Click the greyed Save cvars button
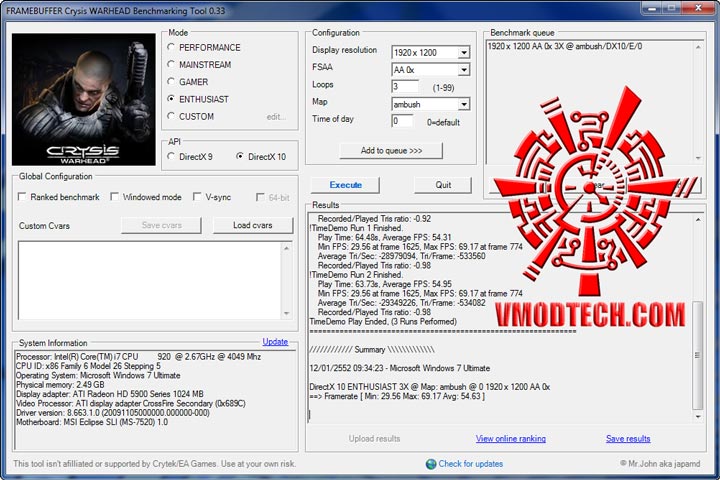This screenshot has height=480, width=720. coord(162,226)
